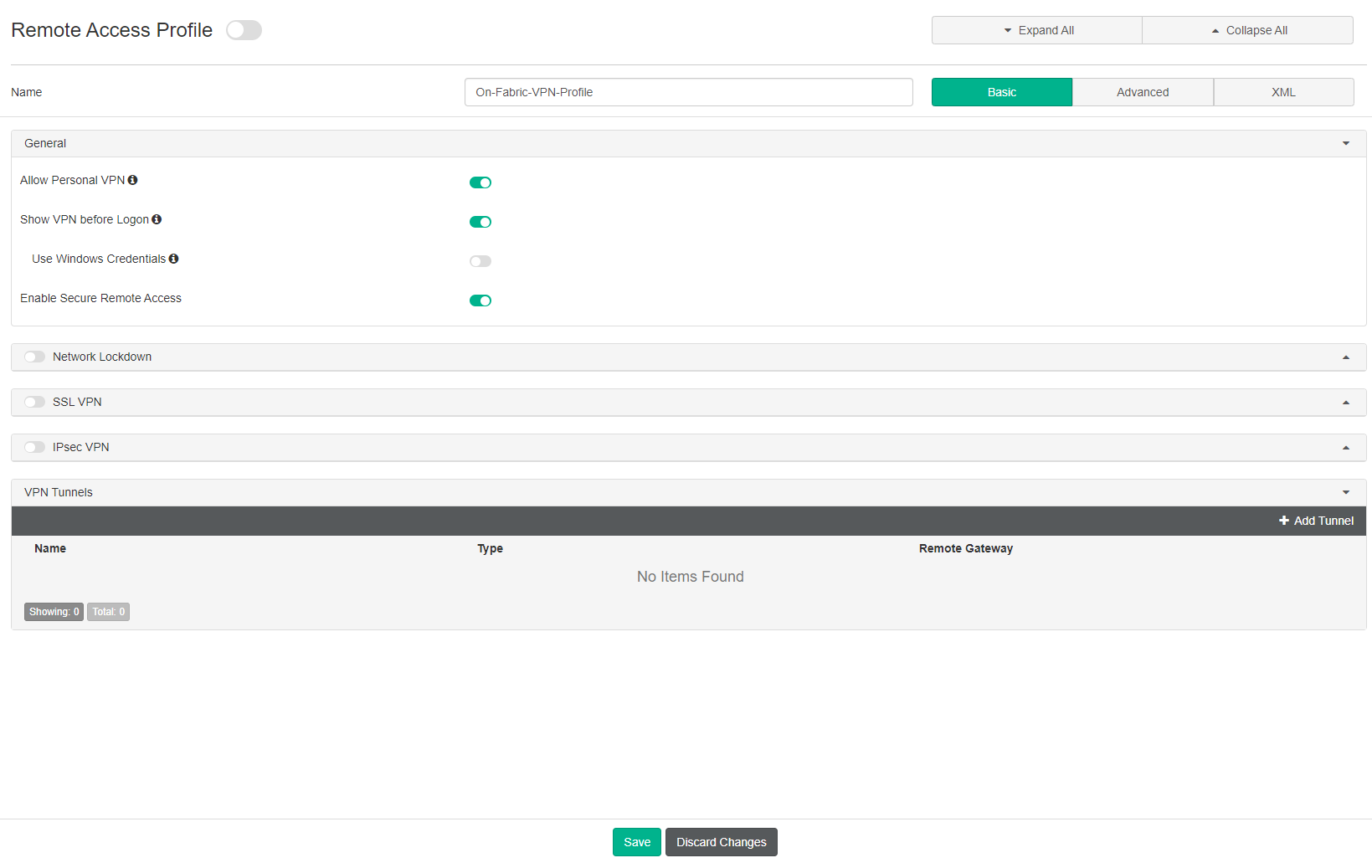Screen dimensions: 1372x868
Task: Click the info icon next to Show VPN before Logon
Action: click(158, 219)
